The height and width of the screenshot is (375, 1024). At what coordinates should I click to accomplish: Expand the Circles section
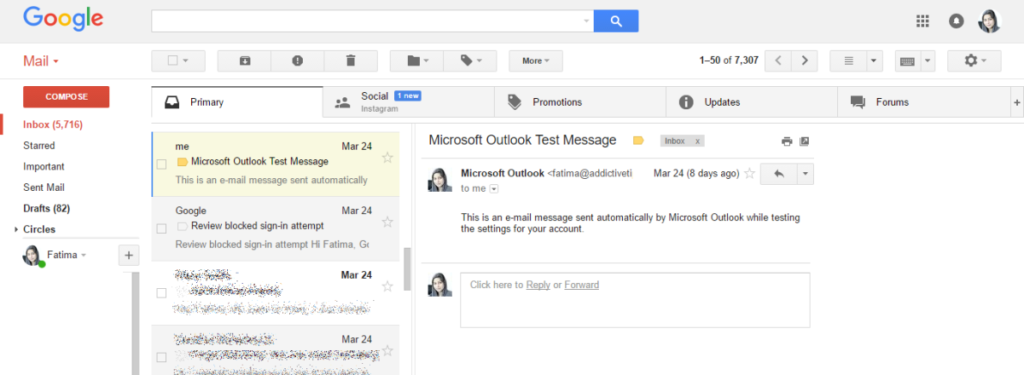pos(16,229)
